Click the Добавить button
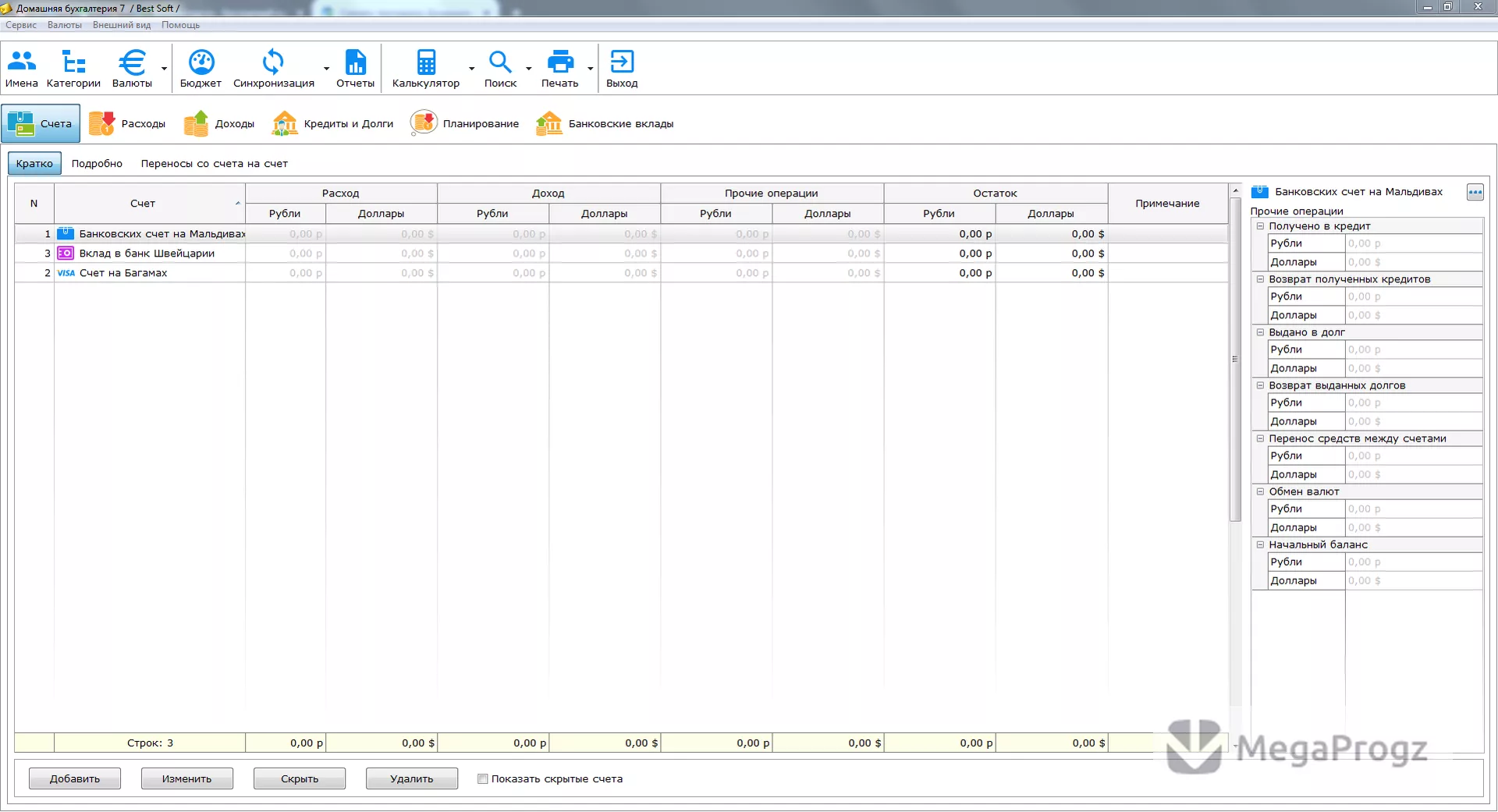Viewport: 1498px width, 812px height. click(x=75, y=778)
